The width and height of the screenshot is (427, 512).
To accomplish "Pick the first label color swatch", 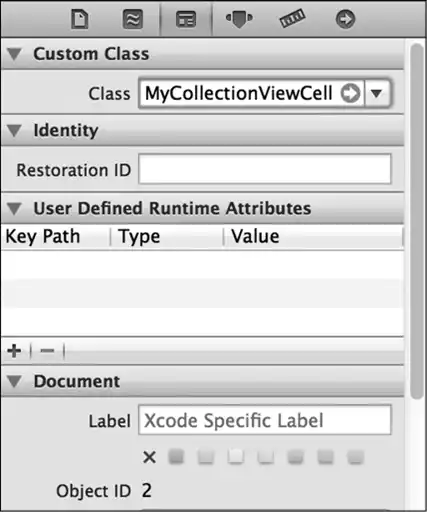I will [176, 457].
